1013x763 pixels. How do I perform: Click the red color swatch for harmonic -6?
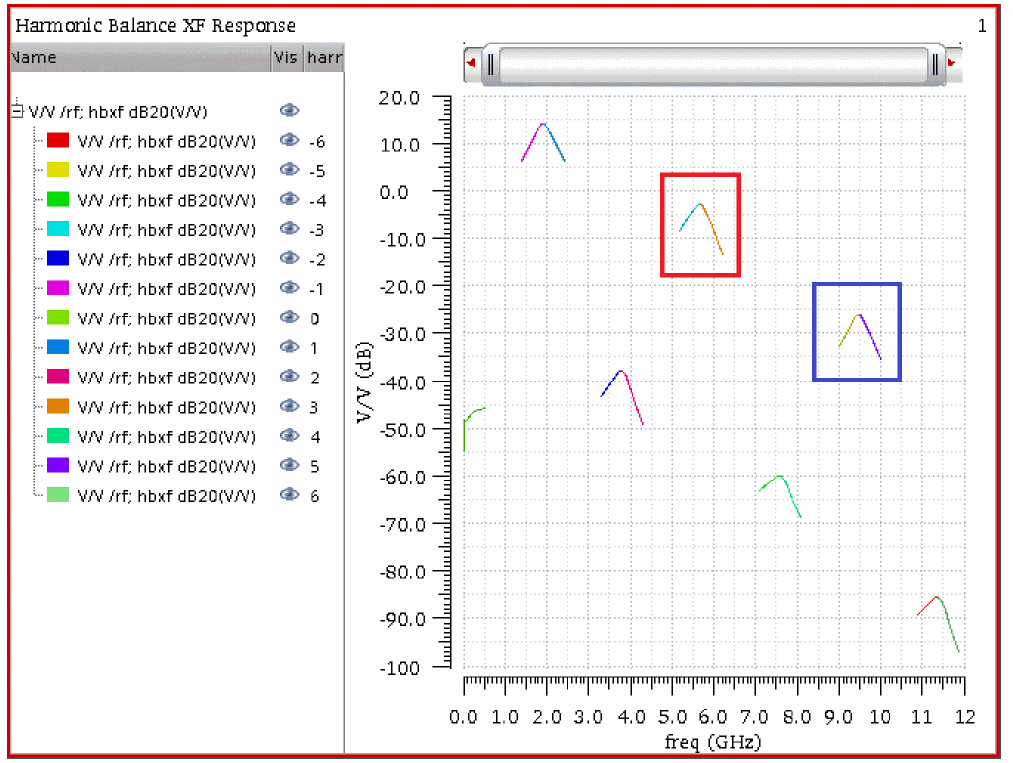pyautogui.click(x=58, y=140)
